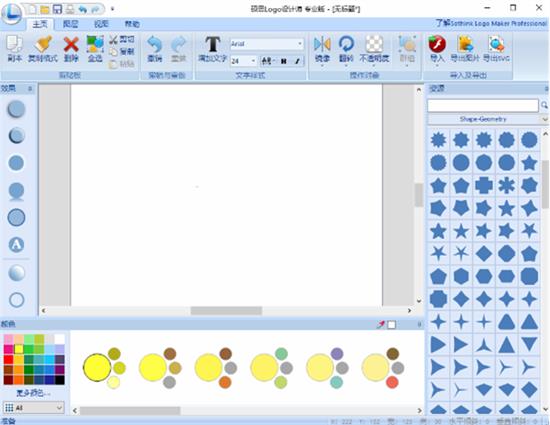The image size is (550, 425).
Task: Select the first yellow color scheme thumbnail
Action: pyautogui.click(x=104, y=368)
